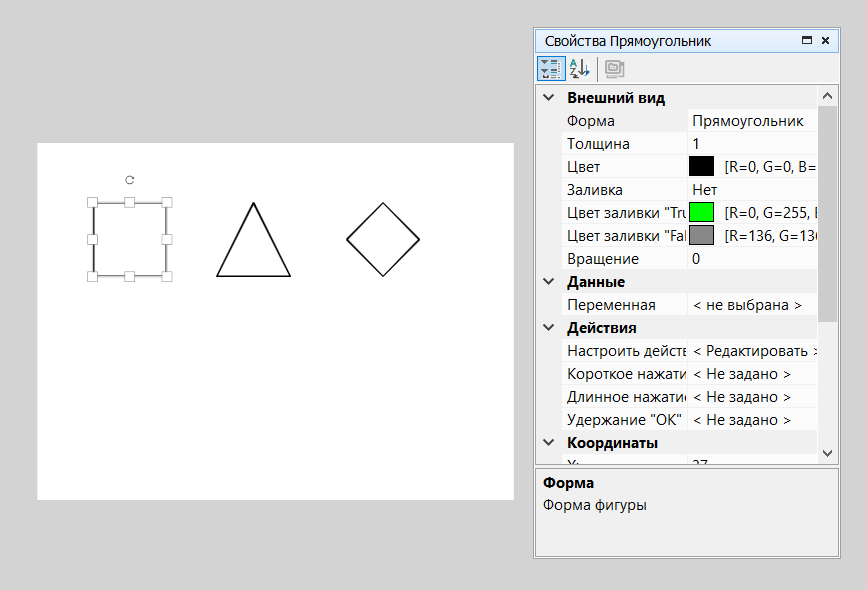Screen dimensions: 867x590
Task: Collapse the Действия property group
Action: (548, 328)
